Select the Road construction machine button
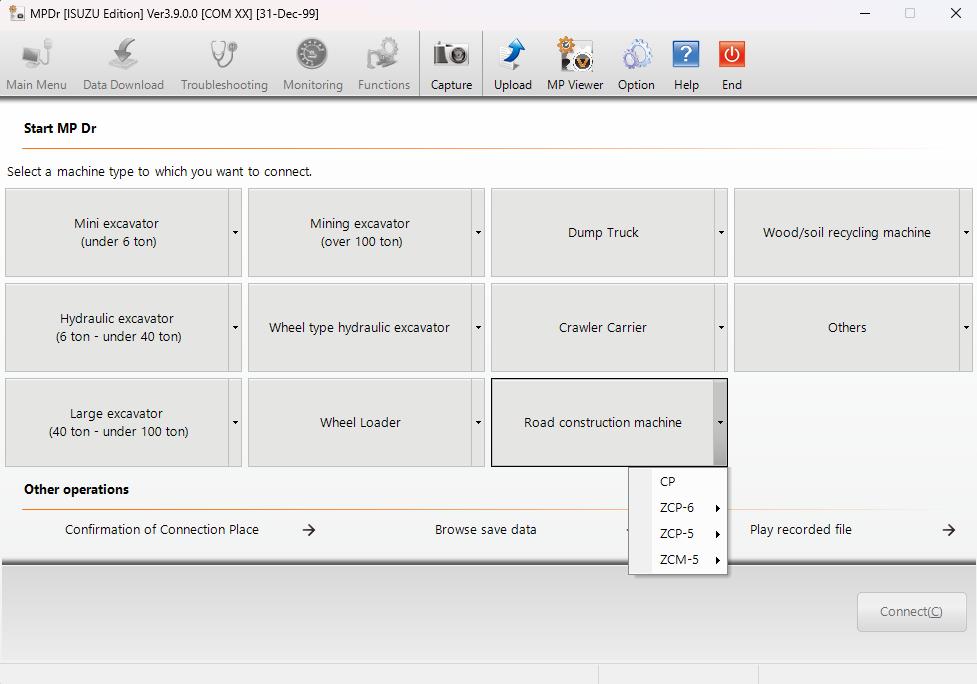 pyautogui.click(x=603, y=422)
